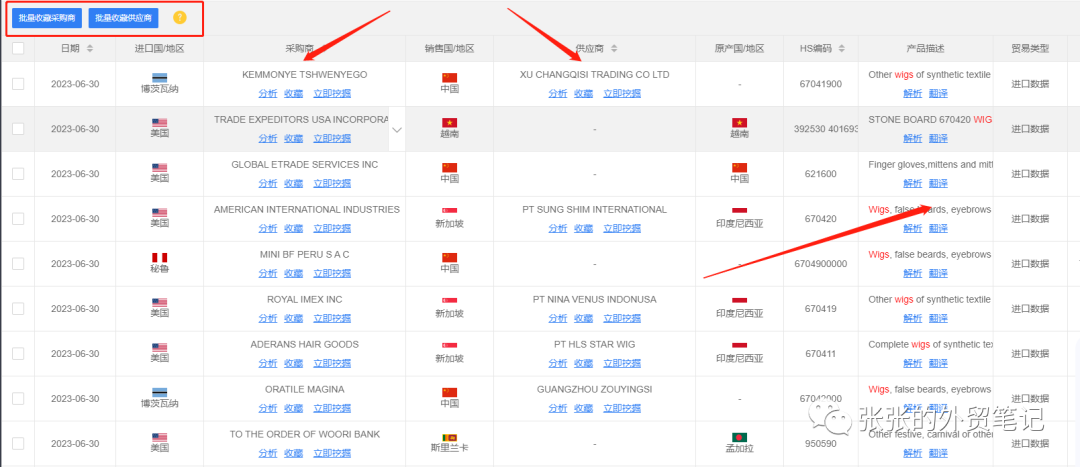Click 翻译 for Complete wigs description

[938, 363]
